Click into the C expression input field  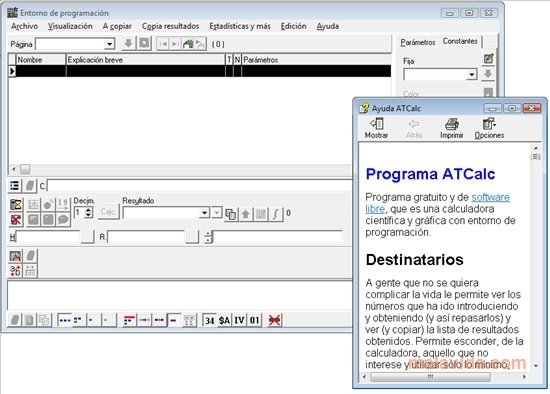[199, 186]
